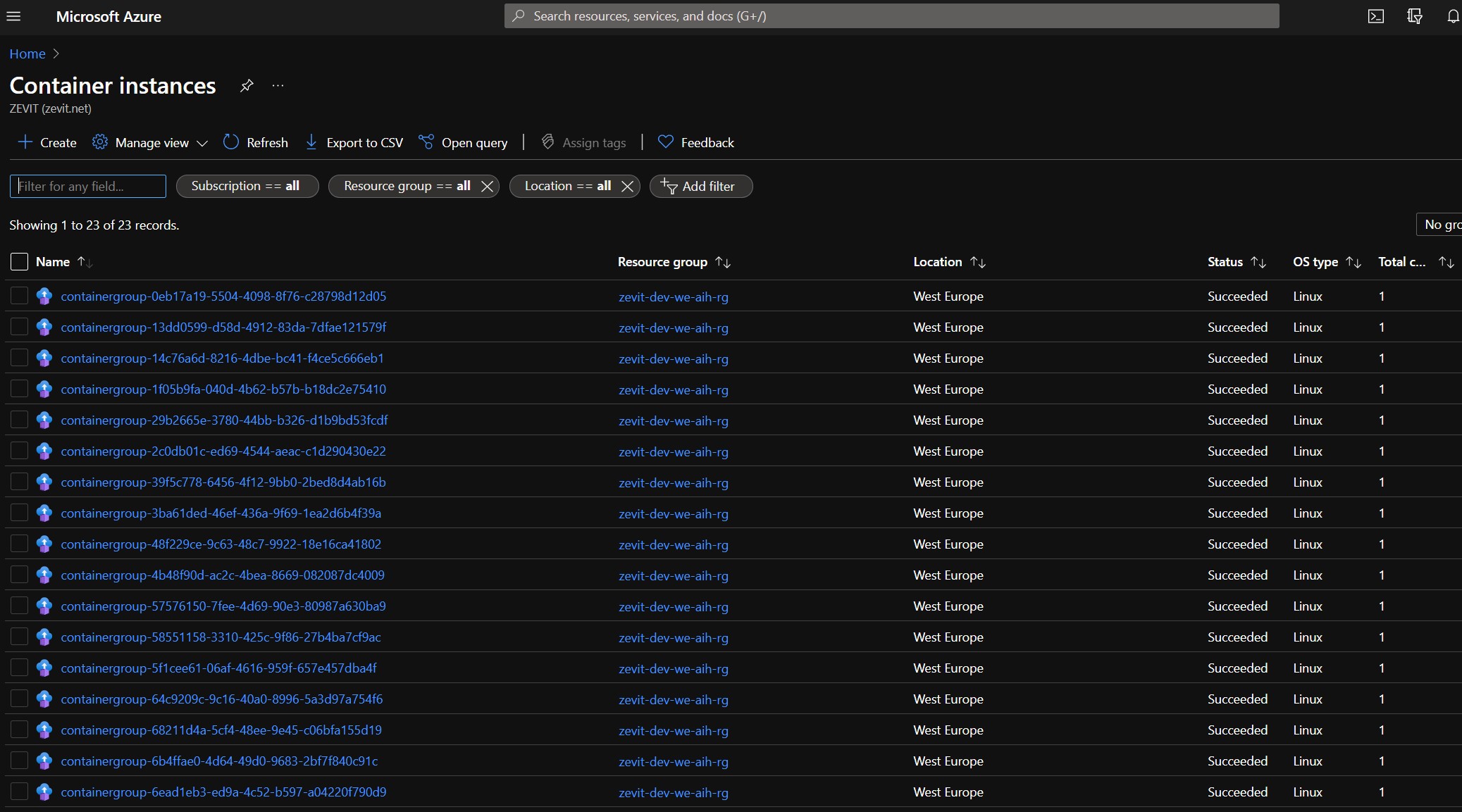Export the list to CSV
The height and width of the screenshot is (812, 1462).
point(354,143)
